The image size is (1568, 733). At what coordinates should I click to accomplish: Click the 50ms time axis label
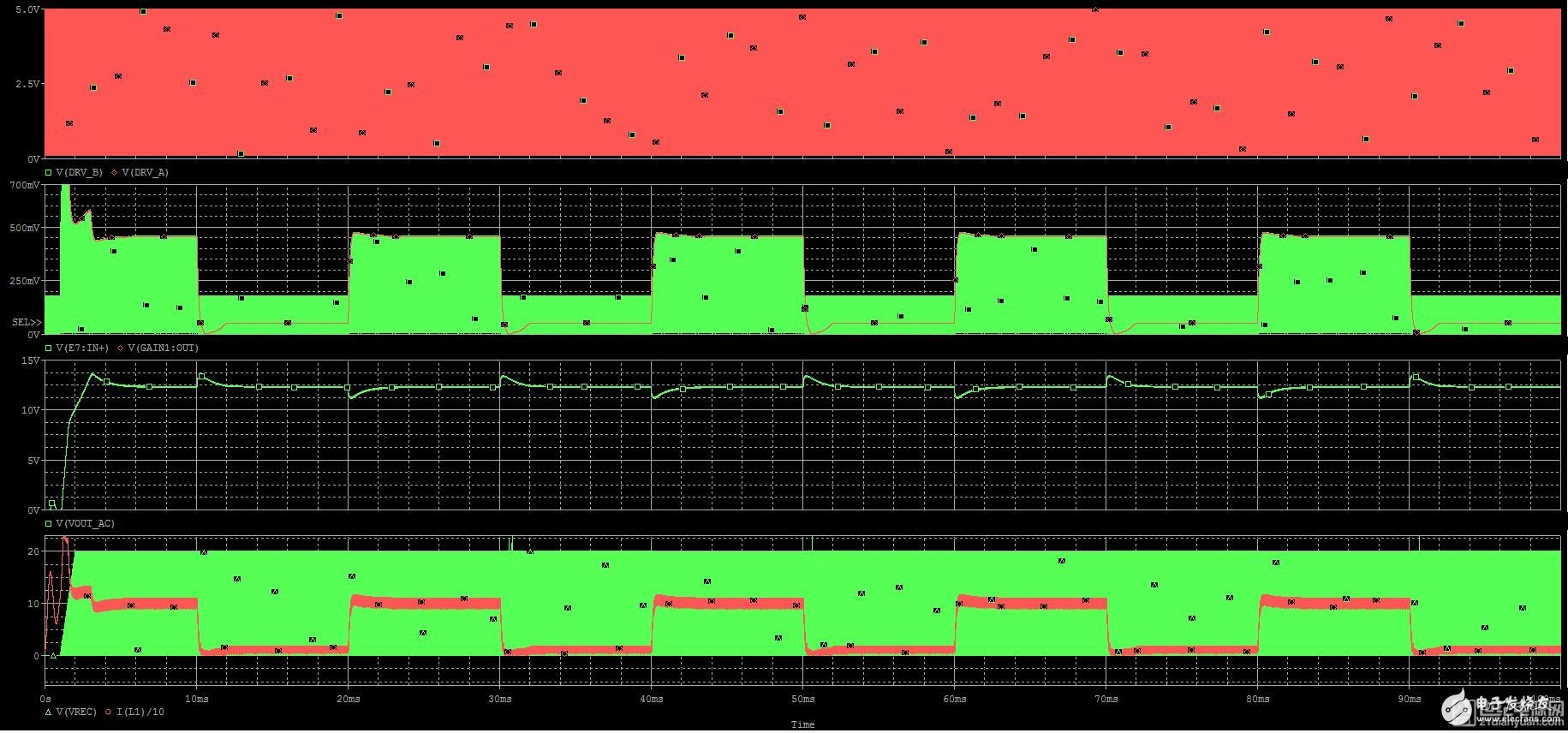803,700
